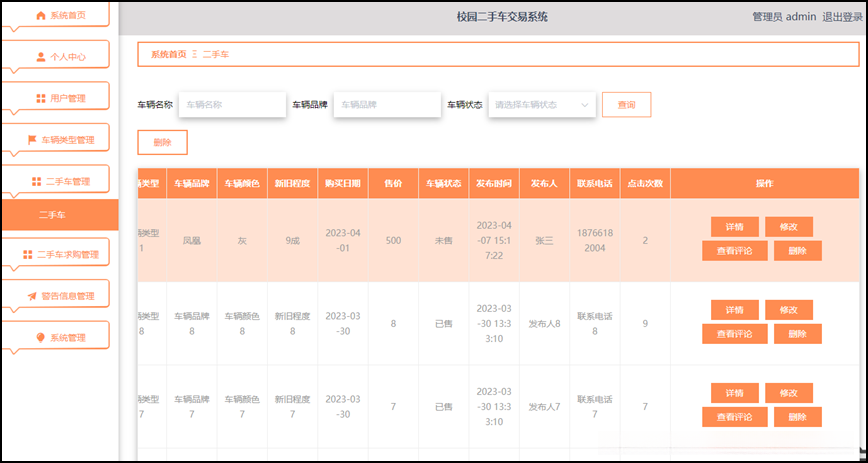Click 删除 in the 发布人8 row

[x=798, y=334]
